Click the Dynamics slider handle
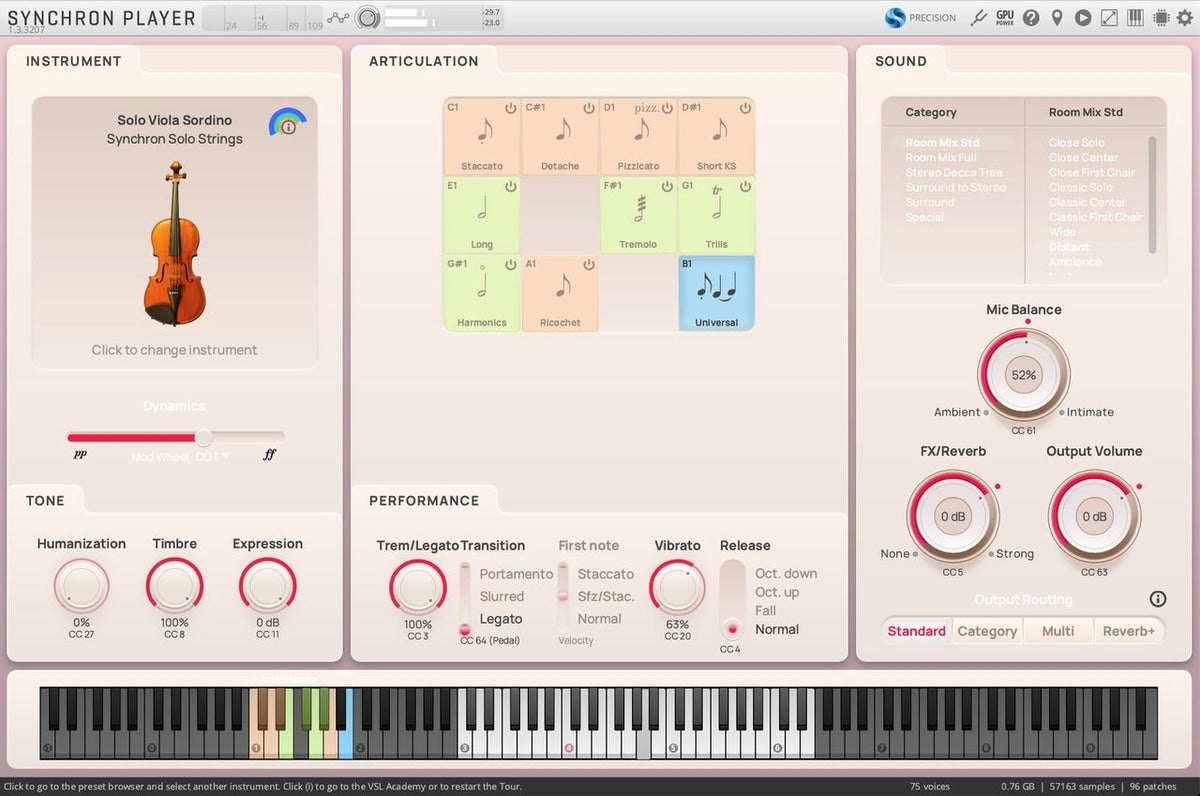 (x=203, y=437)
